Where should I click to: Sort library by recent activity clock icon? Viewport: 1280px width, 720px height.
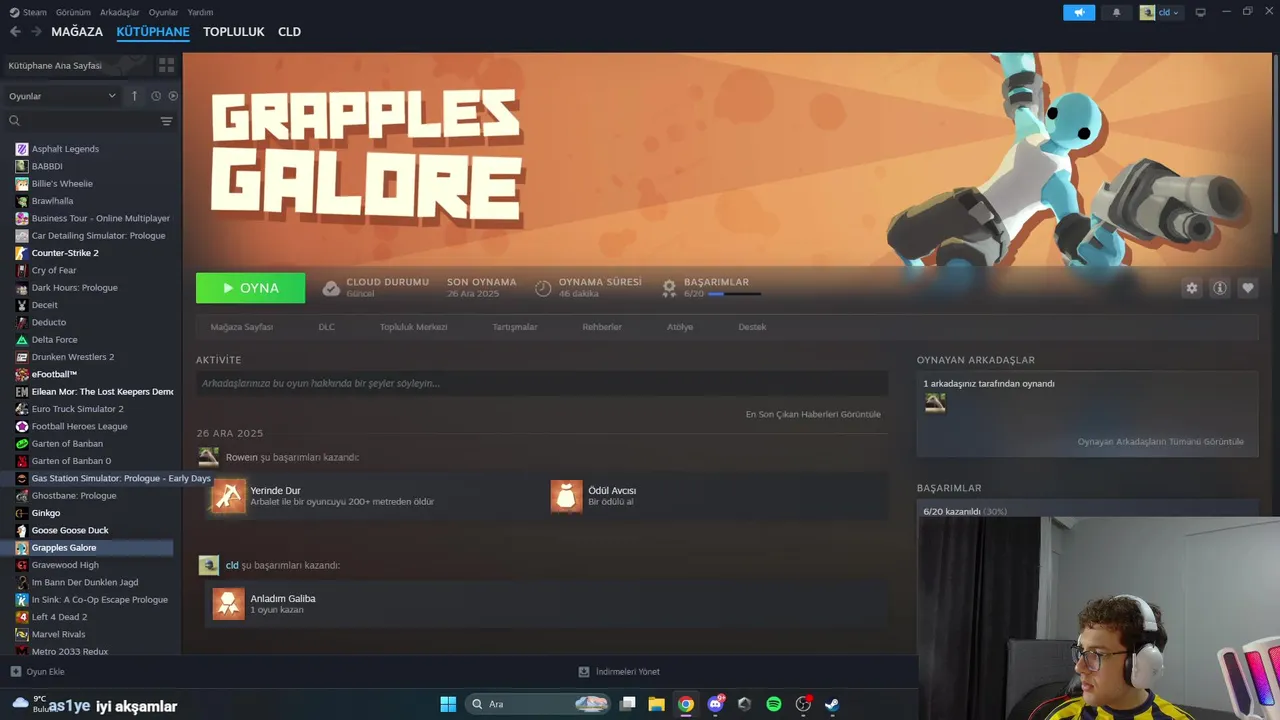click(156, 96)
